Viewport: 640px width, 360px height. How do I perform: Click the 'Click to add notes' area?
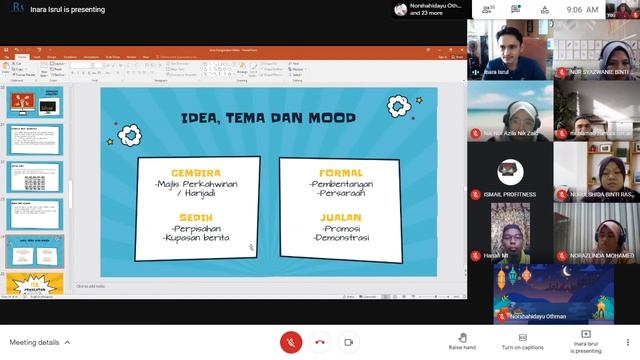91,287
